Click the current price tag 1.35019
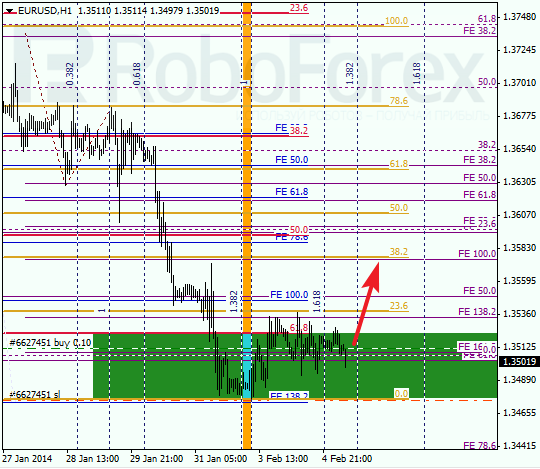Screen dimensions: 540x469 520,362
